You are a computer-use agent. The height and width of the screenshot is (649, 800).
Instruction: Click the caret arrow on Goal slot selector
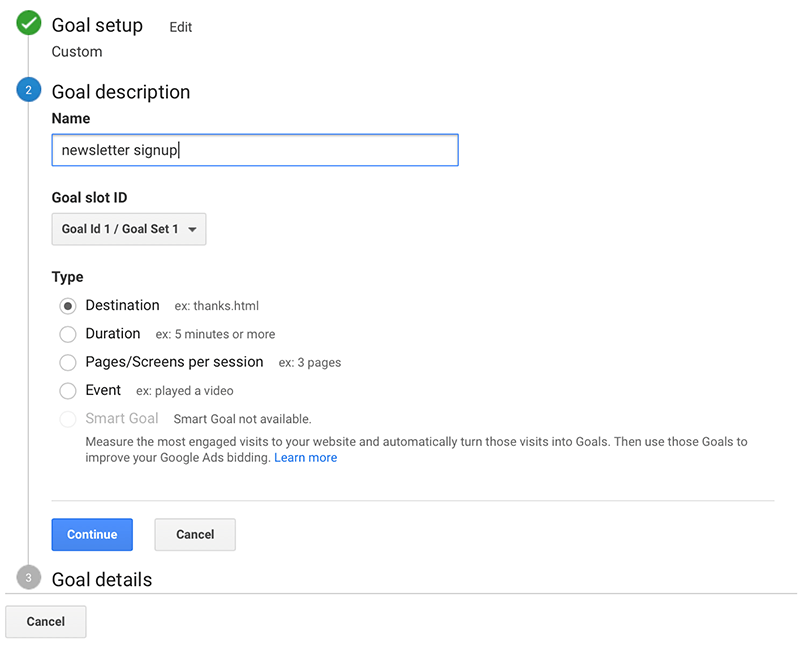pyautogui.click(x=192, y=230)
